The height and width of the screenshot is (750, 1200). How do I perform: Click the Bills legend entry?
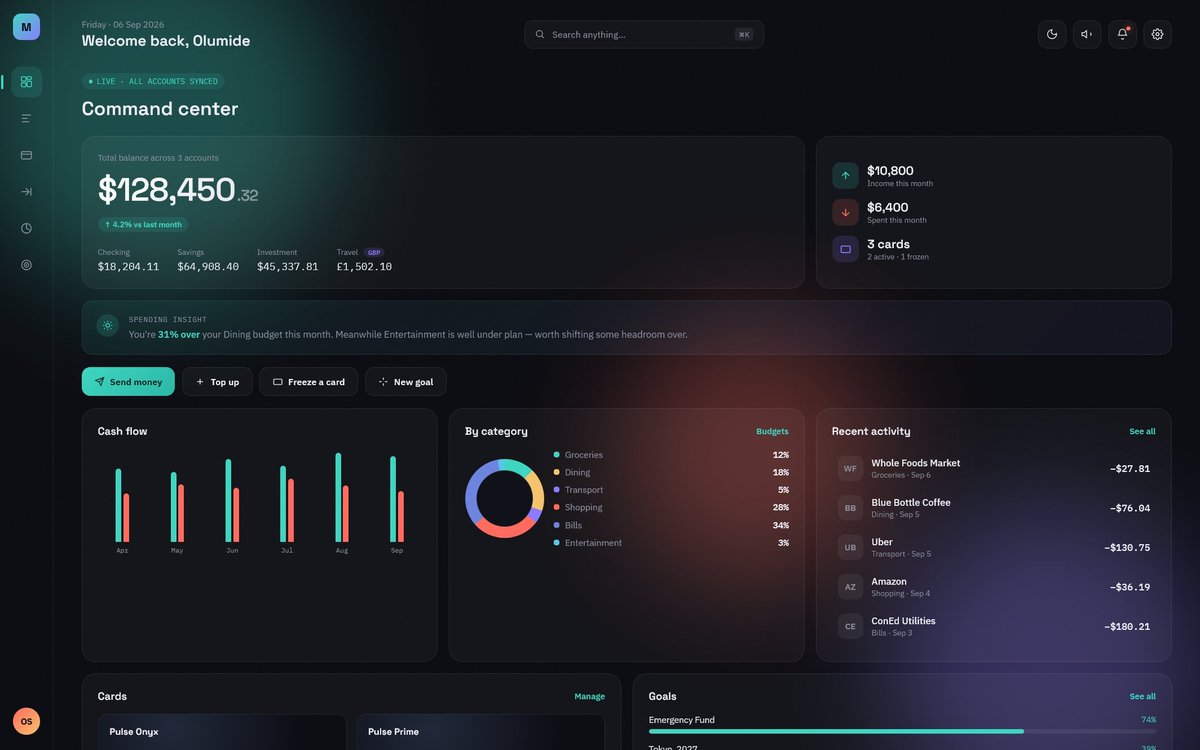click(671, 525)
